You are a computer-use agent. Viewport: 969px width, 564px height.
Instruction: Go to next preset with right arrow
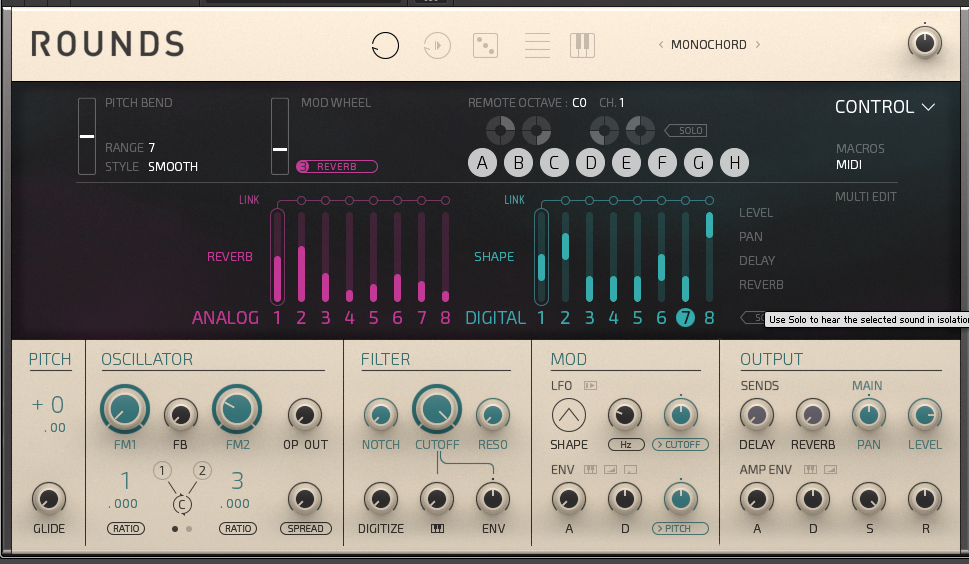point(758,44)
